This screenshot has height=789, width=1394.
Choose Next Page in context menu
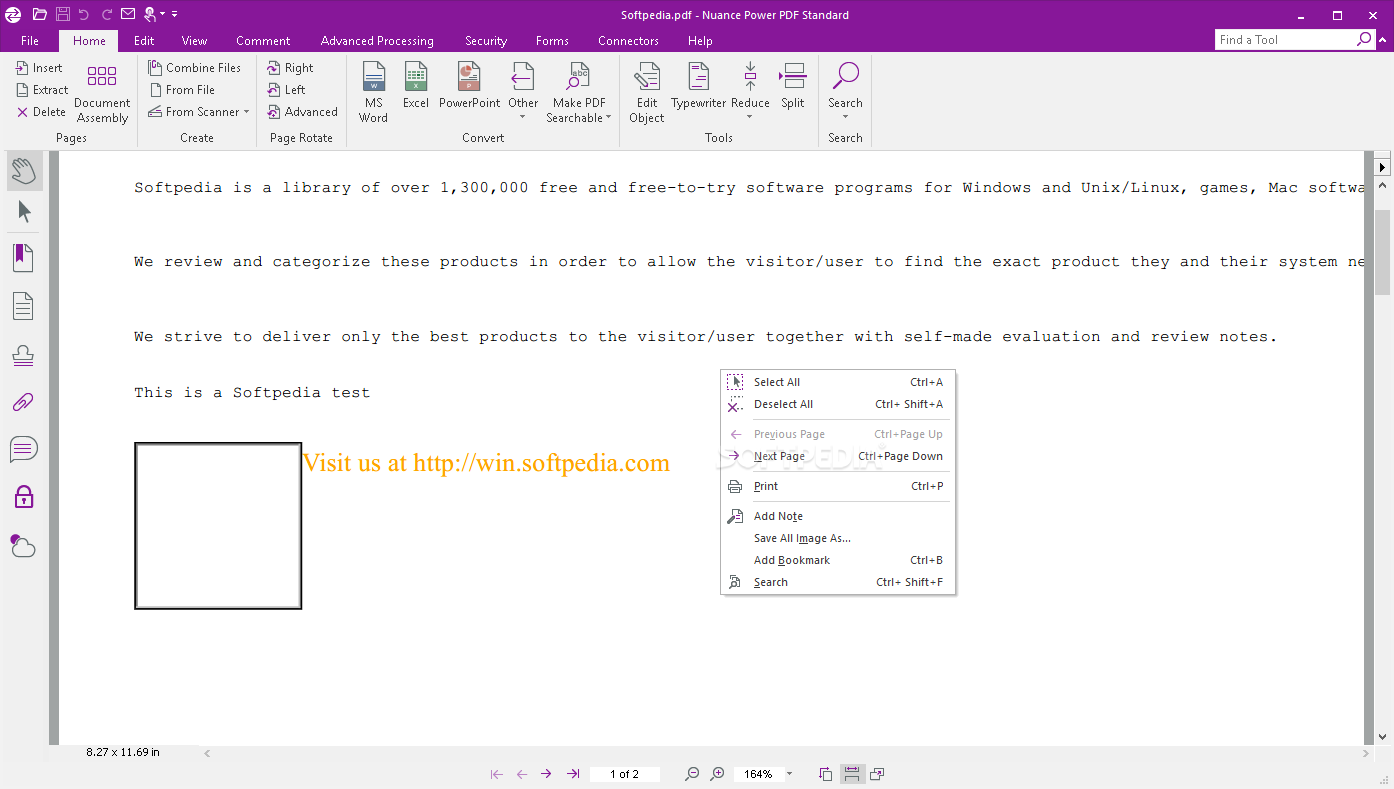[838, 456]
